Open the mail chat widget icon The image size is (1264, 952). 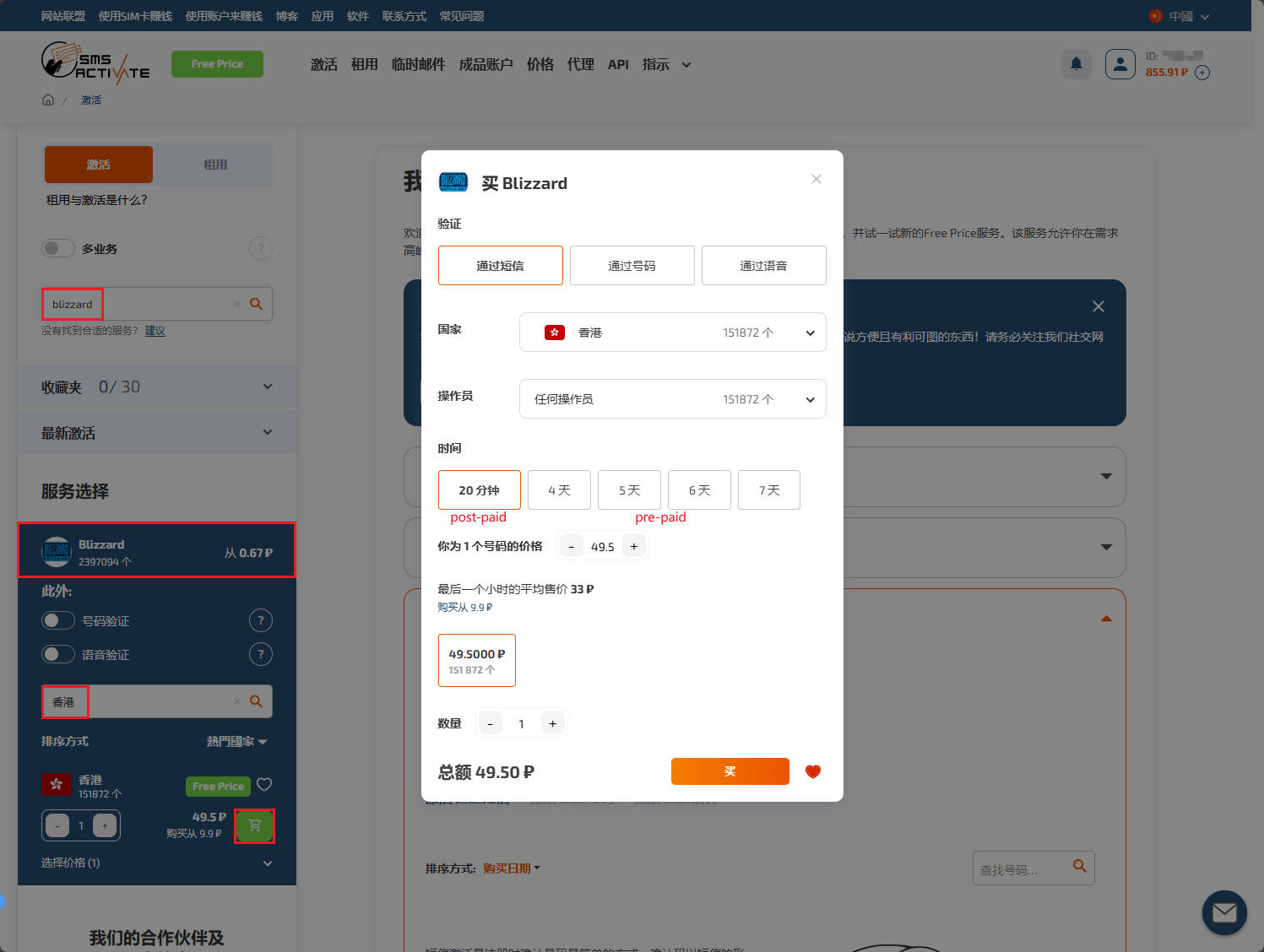click(1223, 912)
